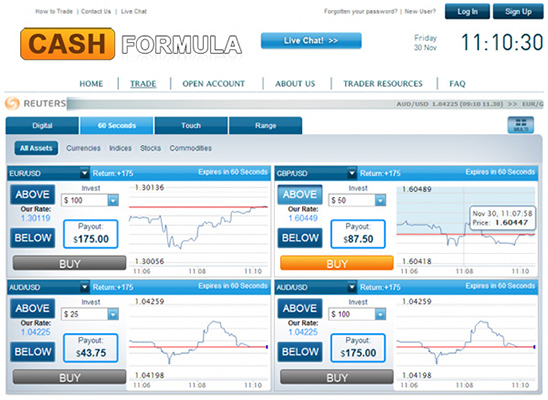Image resolution: width=548 pixels, height=400 pixels.
Task: Choose BELOW for EUR/USD
Action: coord(33,238)
